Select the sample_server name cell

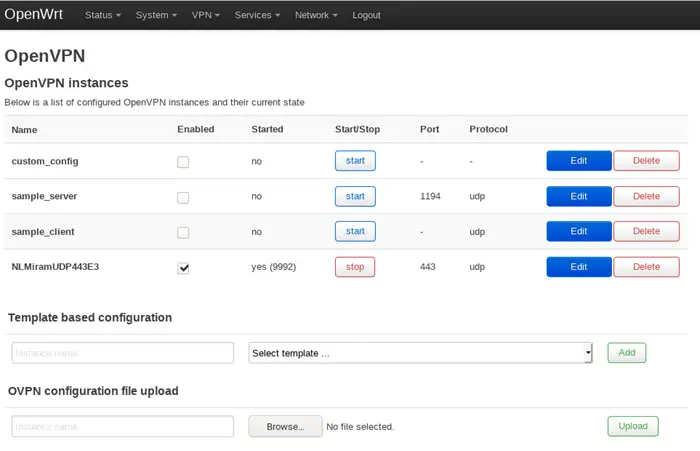(44, 196)
